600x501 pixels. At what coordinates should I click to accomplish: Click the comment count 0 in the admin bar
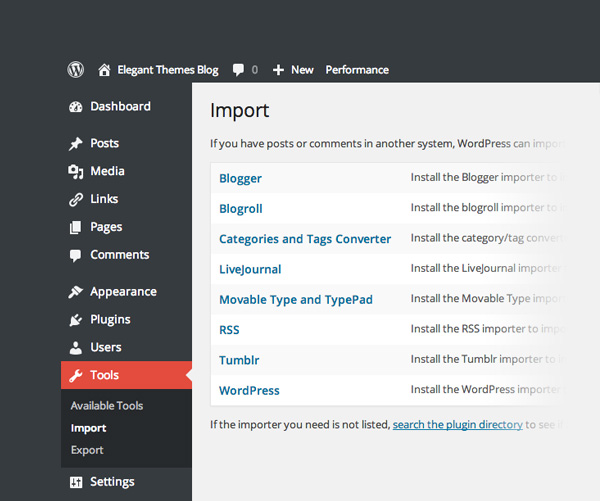255,70
